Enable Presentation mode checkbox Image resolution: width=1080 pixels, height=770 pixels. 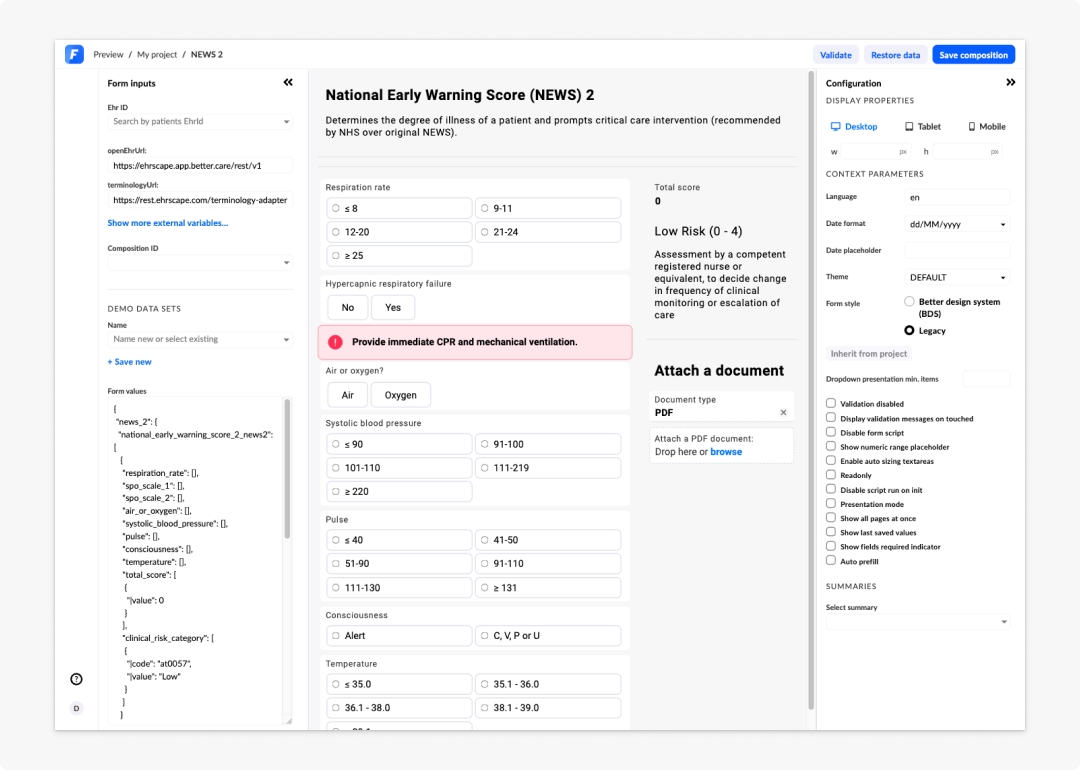pyautogui.click(x=831, y=503)
